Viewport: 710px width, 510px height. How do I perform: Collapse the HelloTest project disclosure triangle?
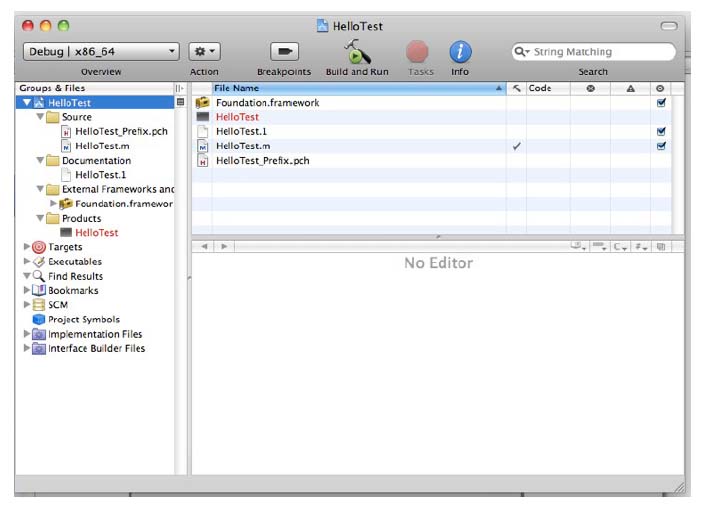27,102
